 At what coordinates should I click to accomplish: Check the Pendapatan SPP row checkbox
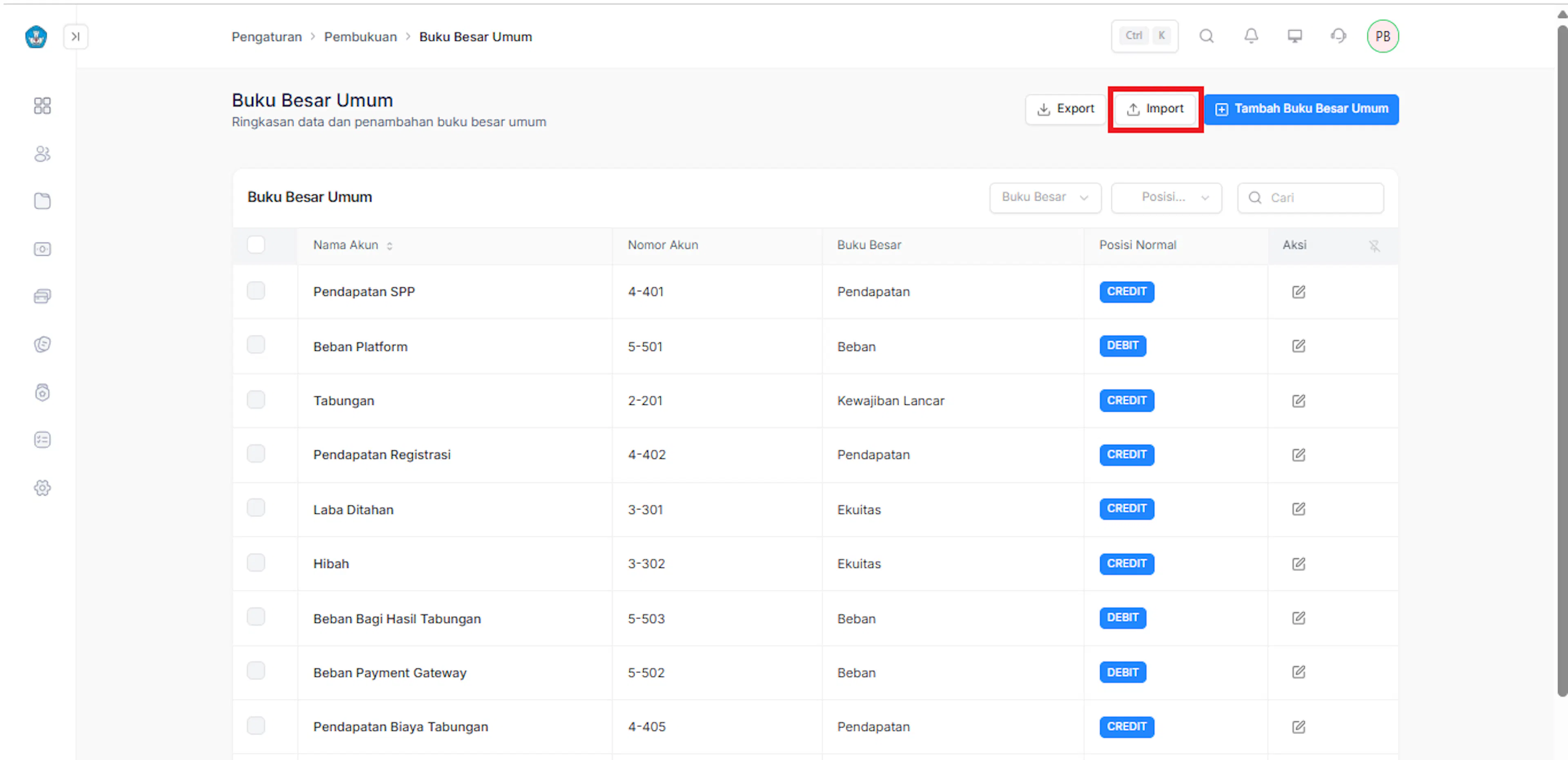click(256, 290)
